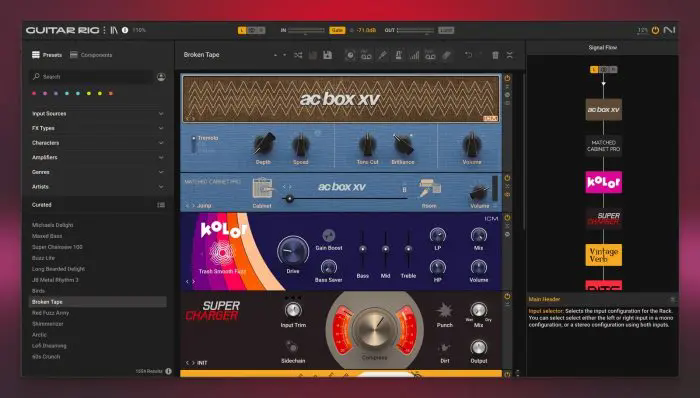Open the Metronome tool
The image size is (700, 398).
pos(398,55)
